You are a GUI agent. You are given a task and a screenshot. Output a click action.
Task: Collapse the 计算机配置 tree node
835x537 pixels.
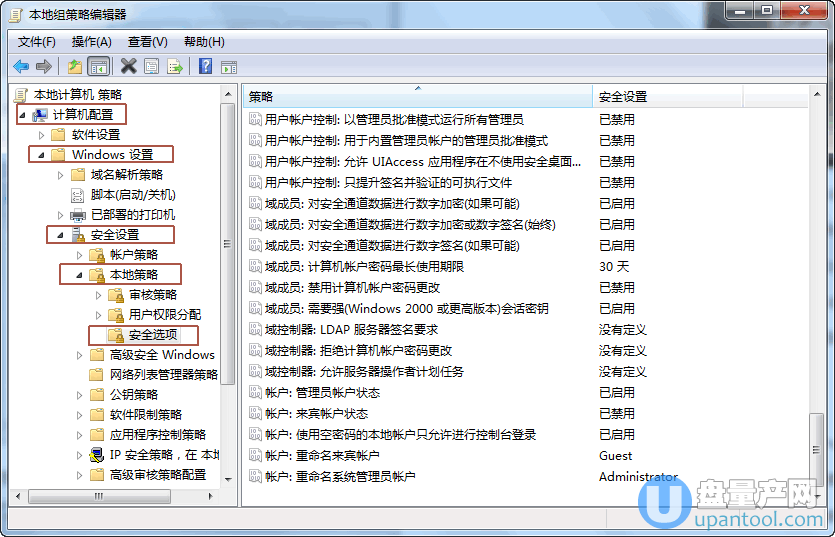click(x=22, y=115)
